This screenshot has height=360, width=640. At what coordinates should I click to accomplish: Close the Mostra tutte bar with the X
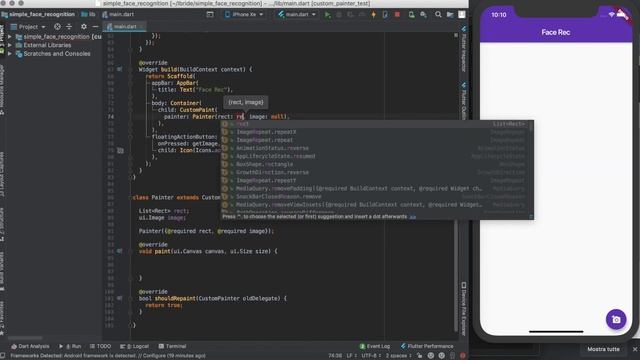(635, 349)
